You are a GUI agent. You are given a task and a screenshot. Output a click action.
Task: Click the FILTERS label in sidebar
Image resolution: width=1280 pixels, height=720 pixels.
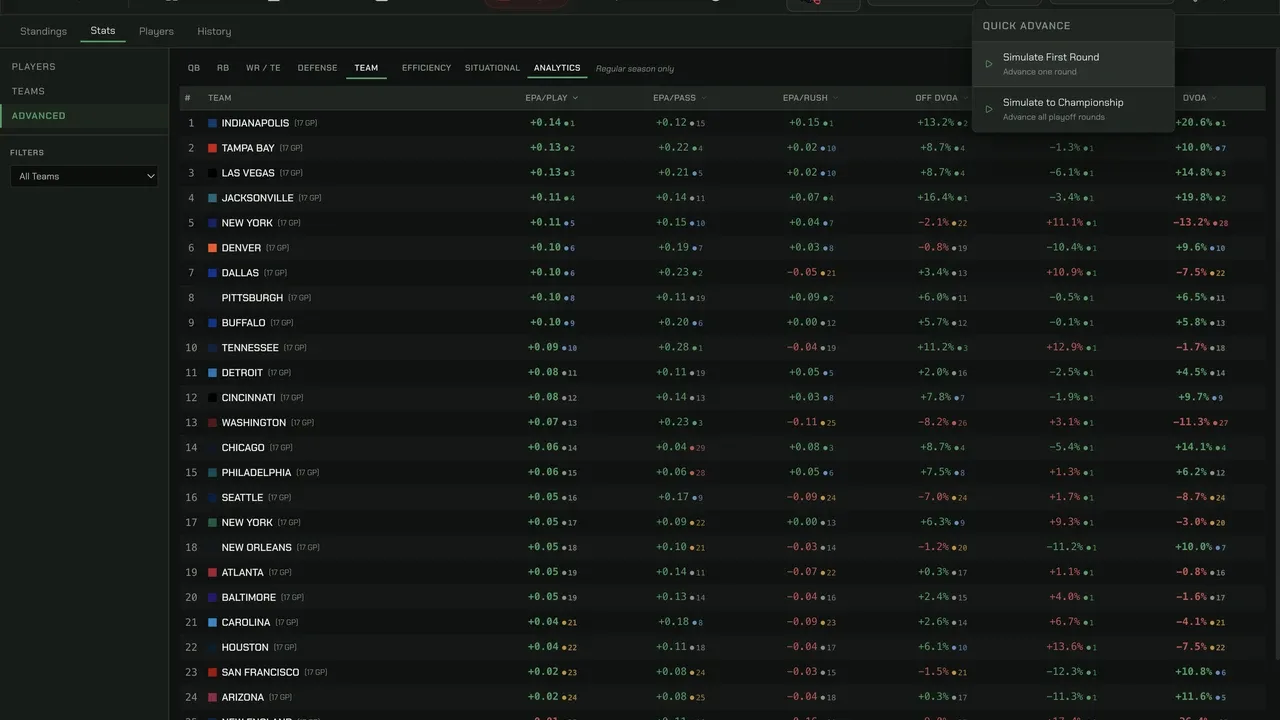coord(27,153)
